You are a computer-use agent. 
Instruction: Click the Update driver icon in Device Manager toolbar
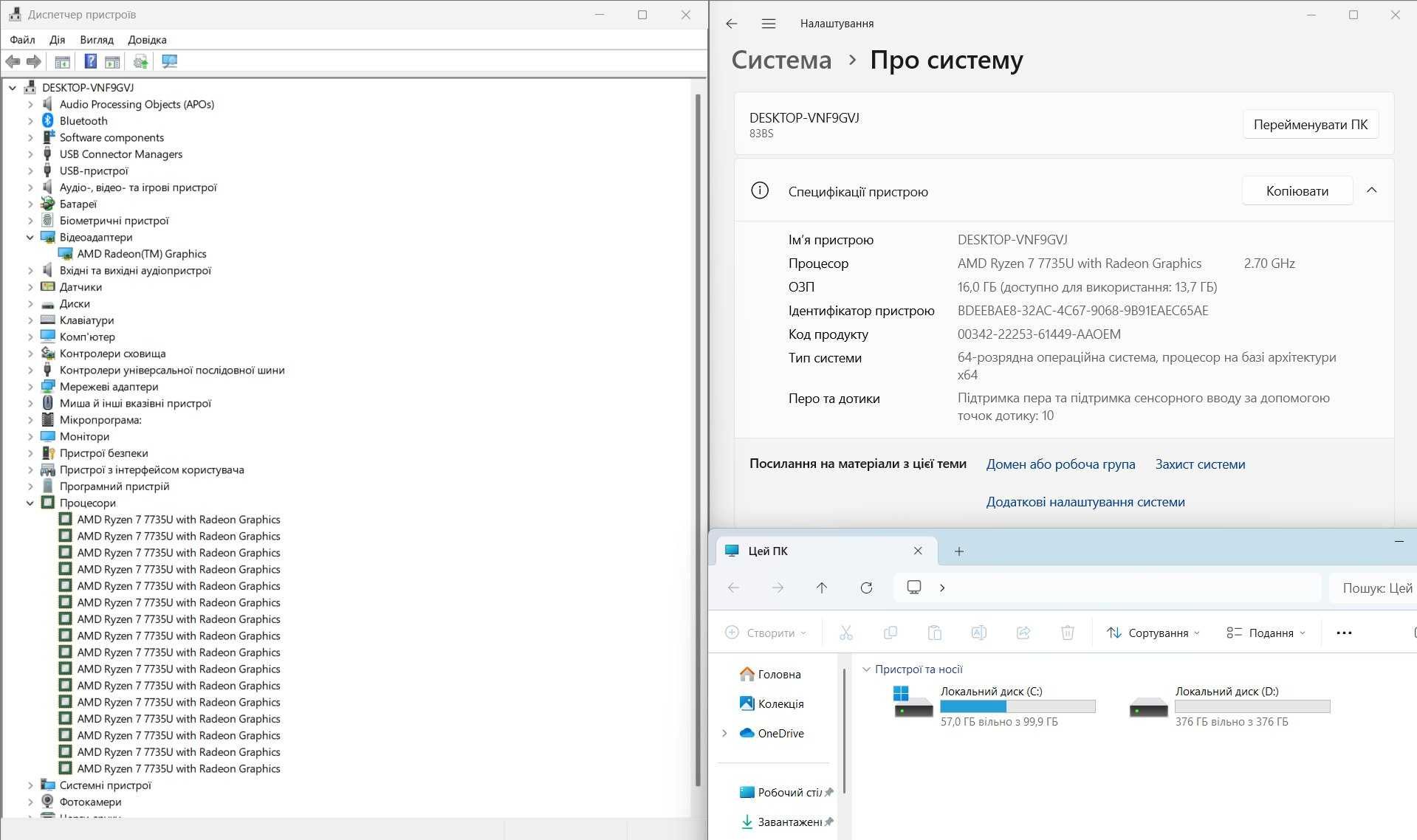[140, 62]
